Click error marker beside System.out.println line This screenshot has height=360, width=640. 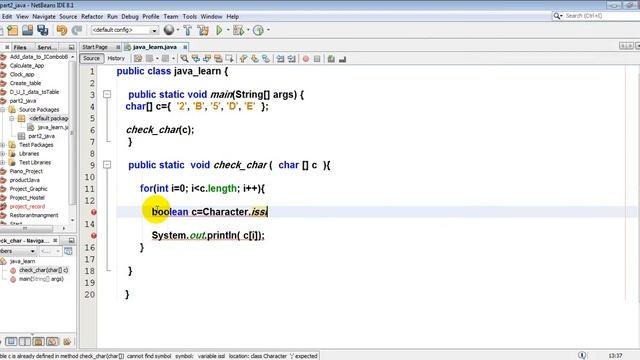point(93,236)
